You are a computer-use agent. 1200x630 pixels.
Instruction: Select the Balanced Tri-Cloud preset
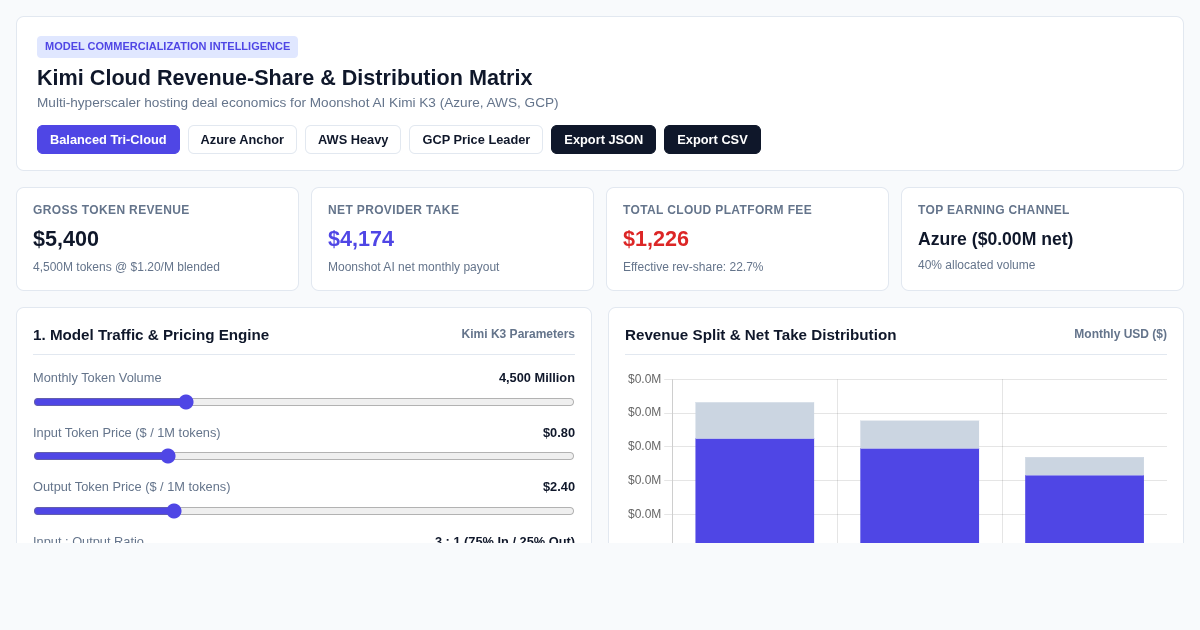pyautogui.click(x=108, y=140)
